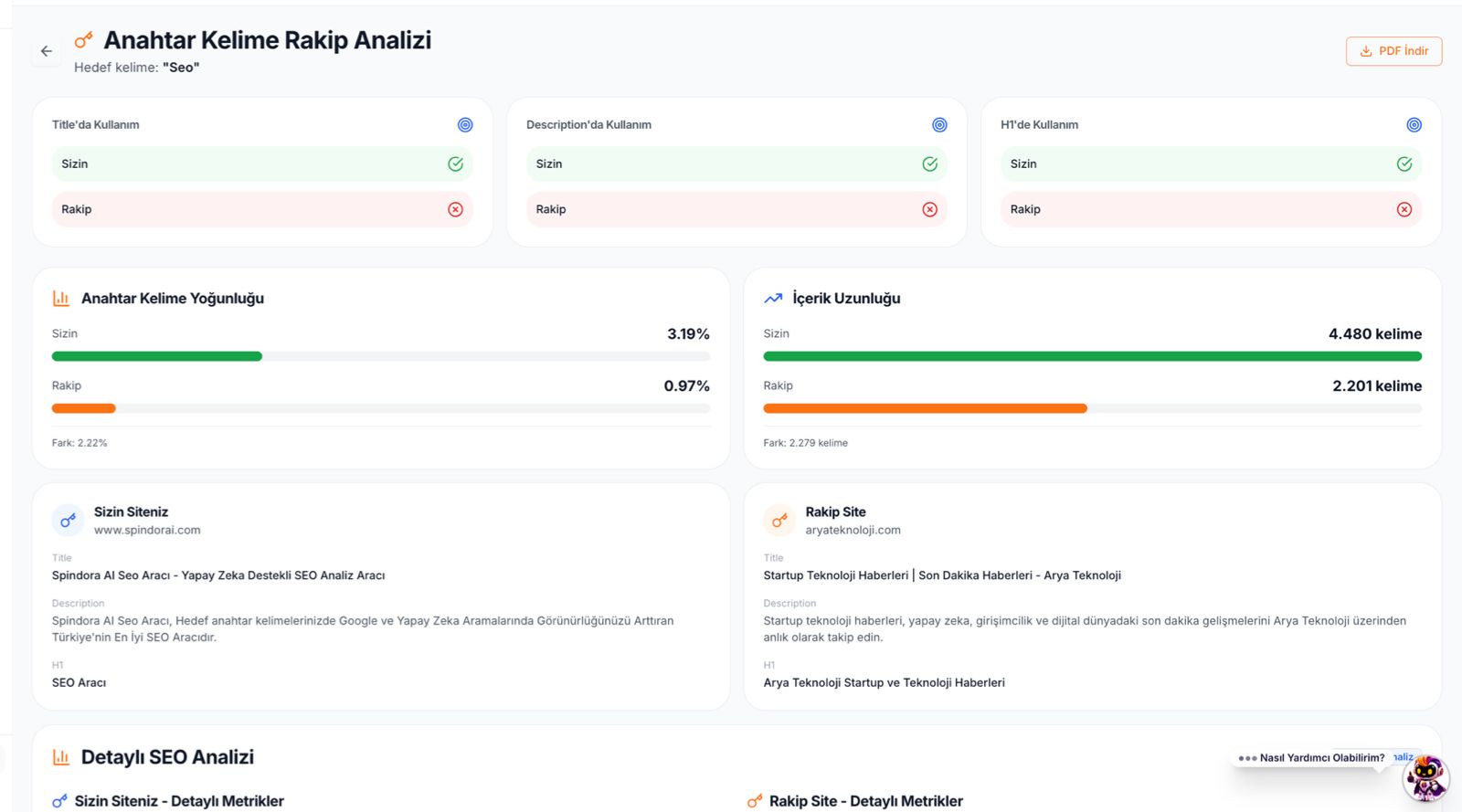Click Detaylı SEO Analizi section heading

pyautogui.click(x=167, y=757)
